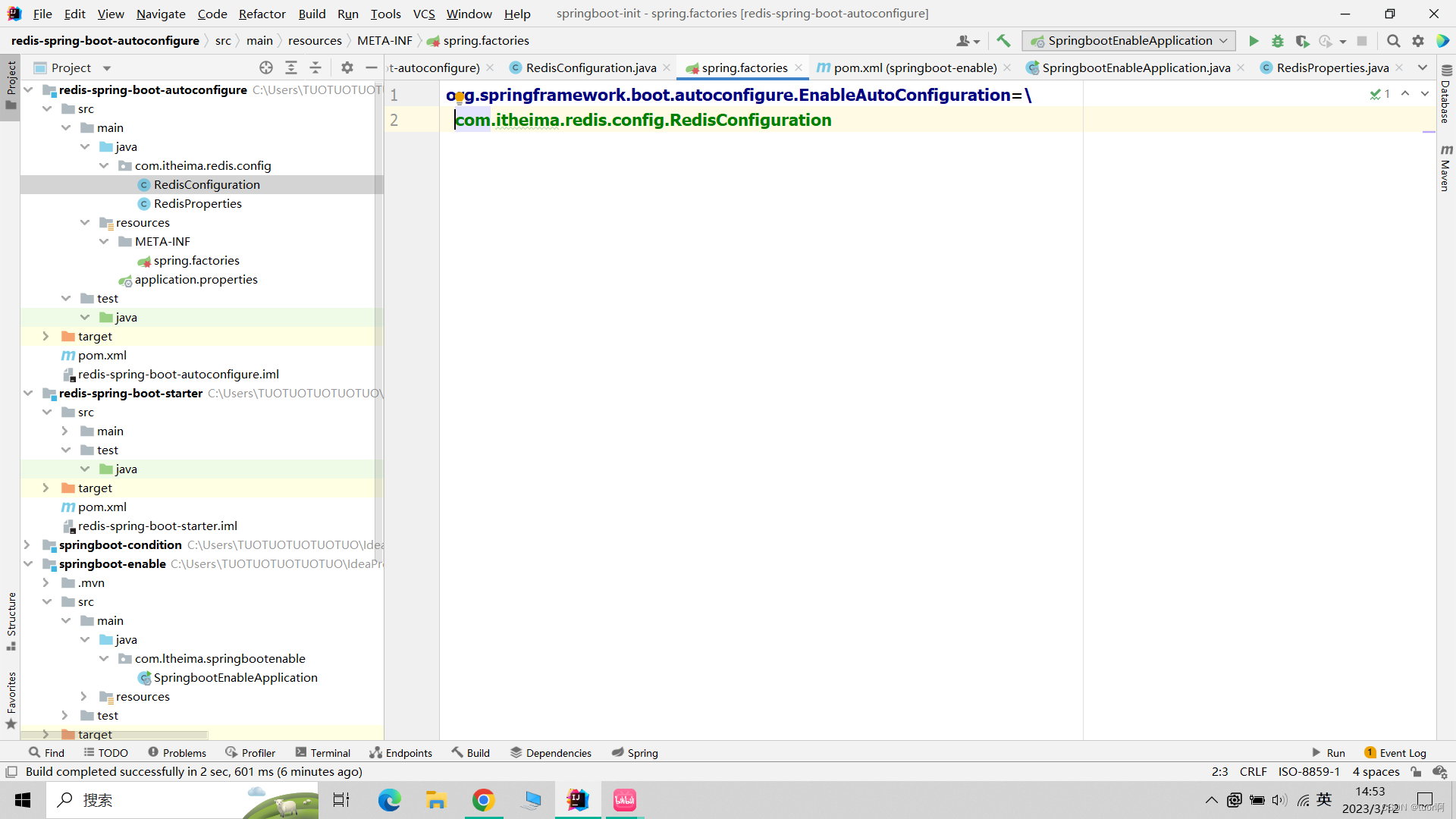Click the green Run application button
1456x819 pixels.
[1254, 41]
